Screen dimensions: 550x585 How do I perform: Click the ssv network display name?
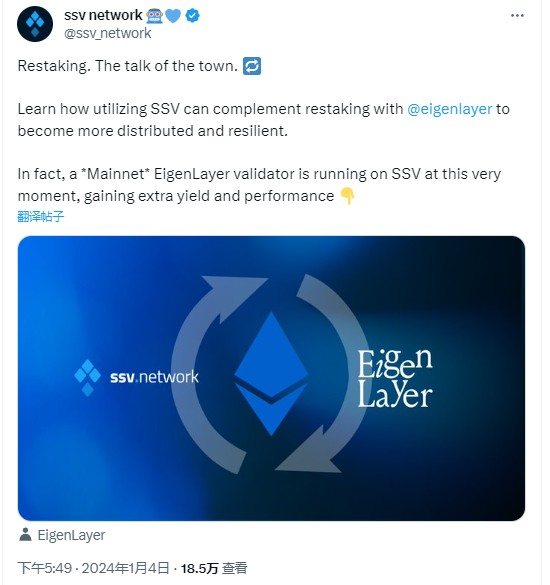(x=103, y=15)
